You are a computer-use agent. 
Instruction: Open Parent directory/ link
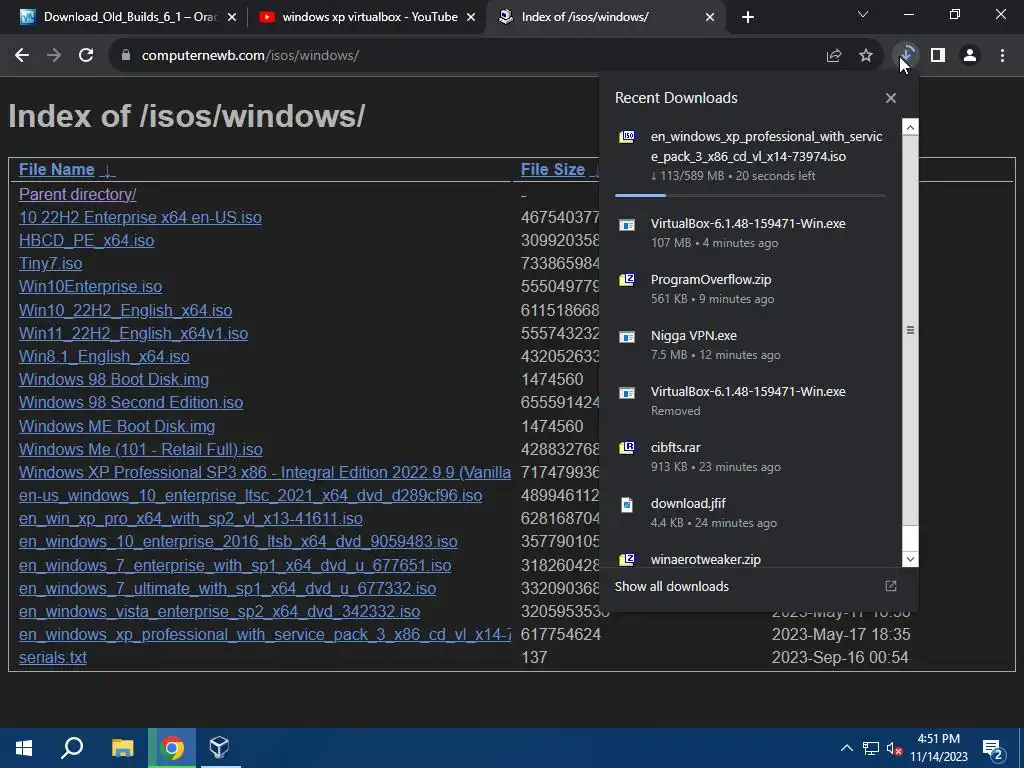click(78, 195)
